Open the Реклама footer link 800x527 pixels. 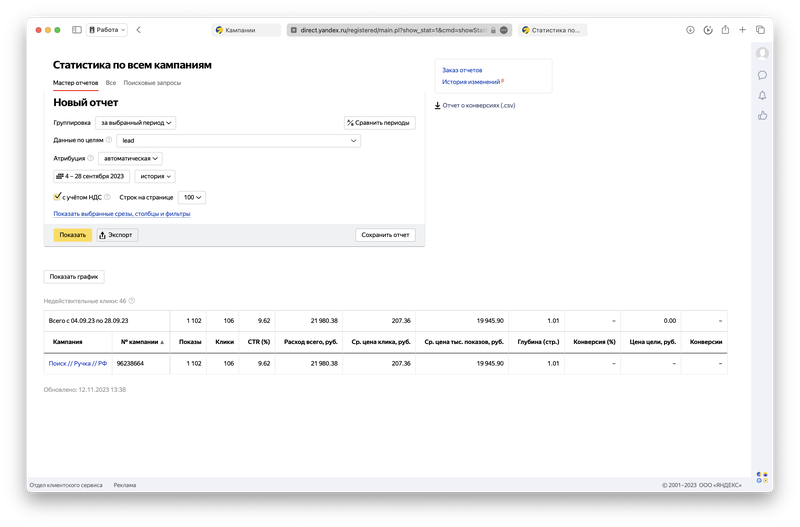(124, 485)
